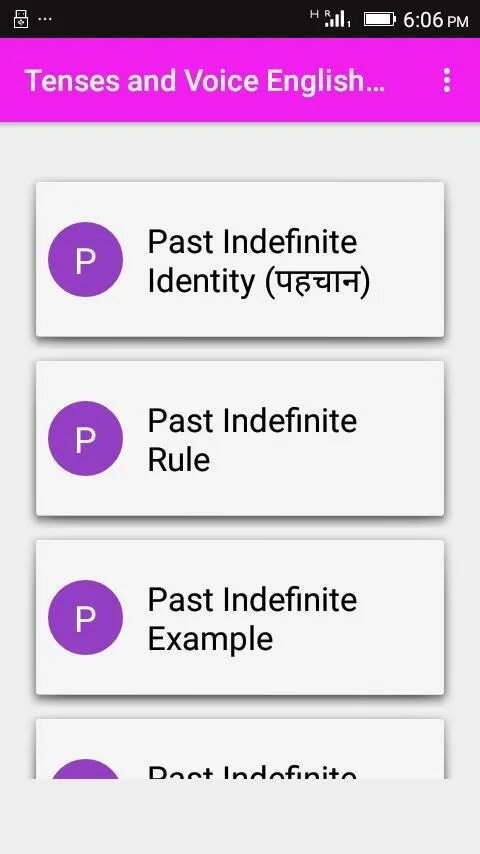Tap the signal strength icon
480x854 pixels.
tap(337, 20)
